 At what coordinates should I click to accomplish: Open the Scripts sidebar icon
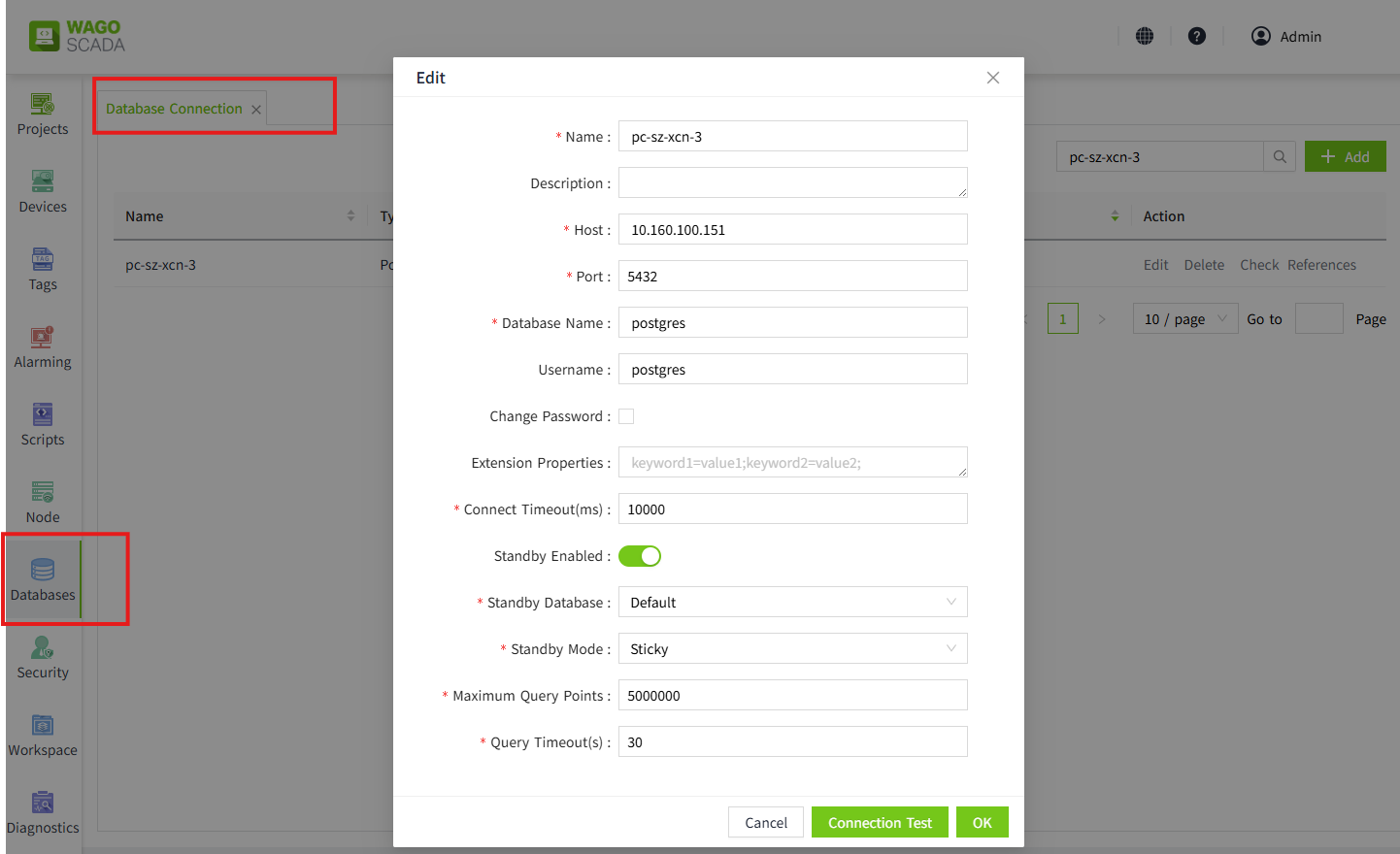coord(43,415)
